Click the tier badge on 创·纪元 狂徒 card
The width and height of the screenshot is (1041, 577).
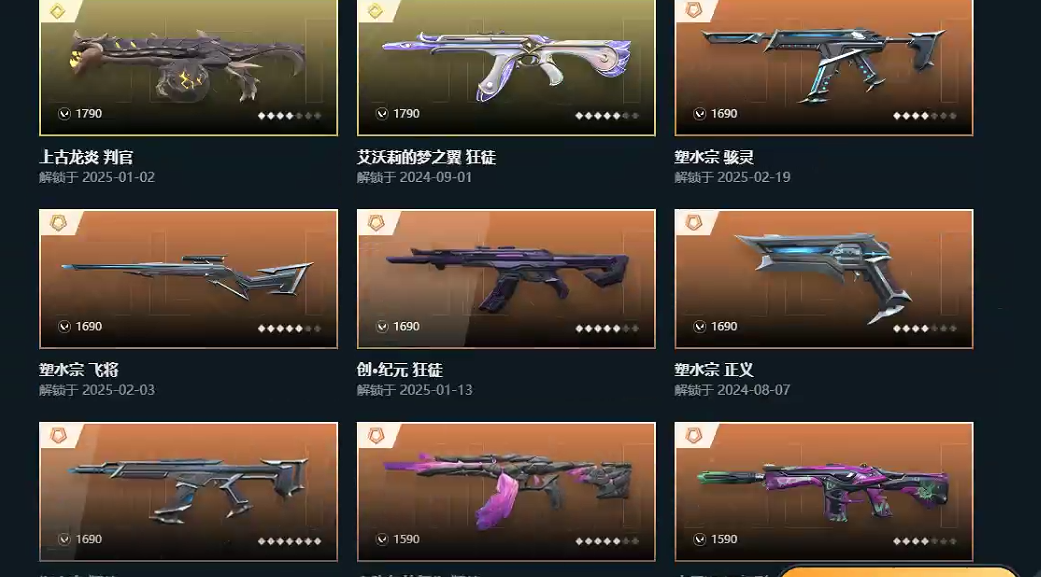[x=376, y=223]
